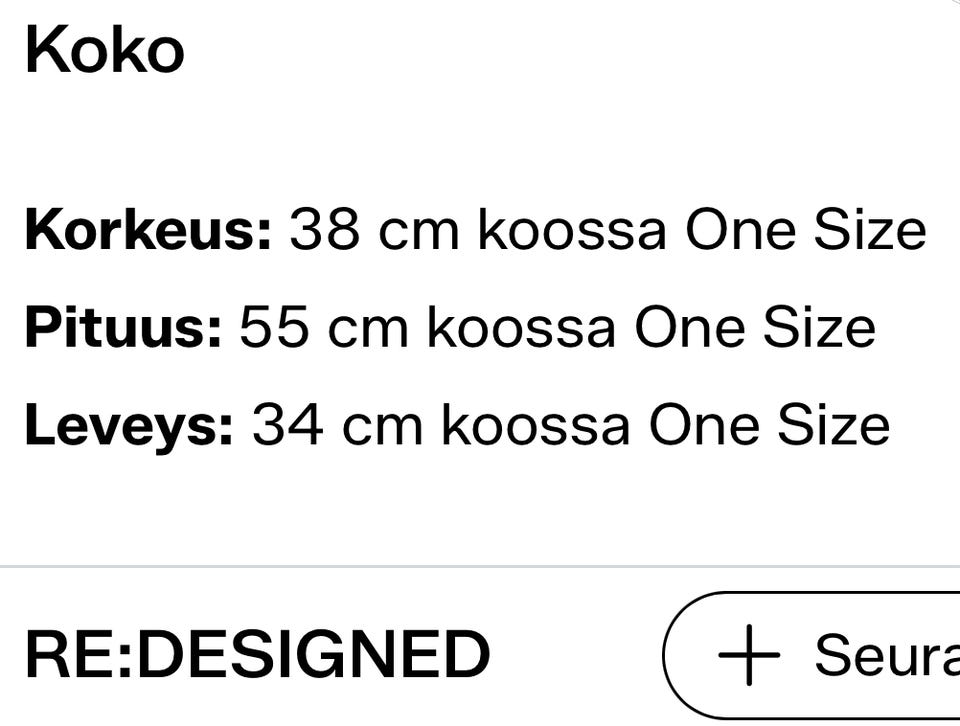Click One Size in the Pituus row
The image size is (960, 726).
coord(755,327)
